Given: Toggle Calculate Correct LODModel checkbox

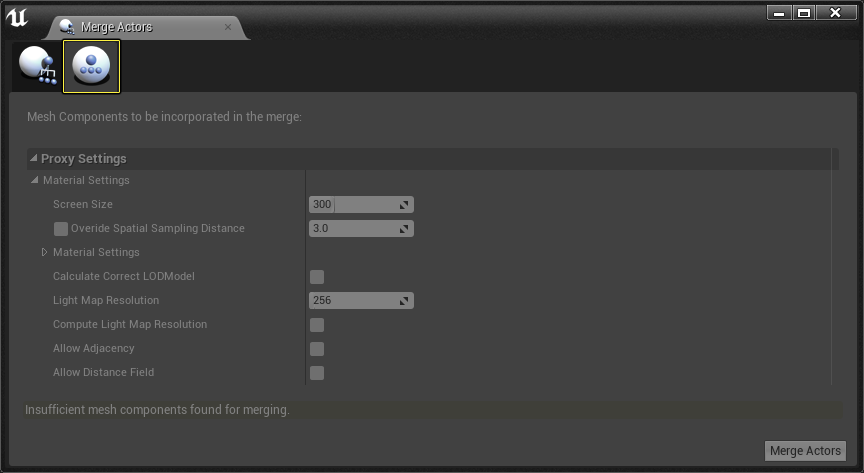Looking at the screenshot, I should [x=317, y=277].
